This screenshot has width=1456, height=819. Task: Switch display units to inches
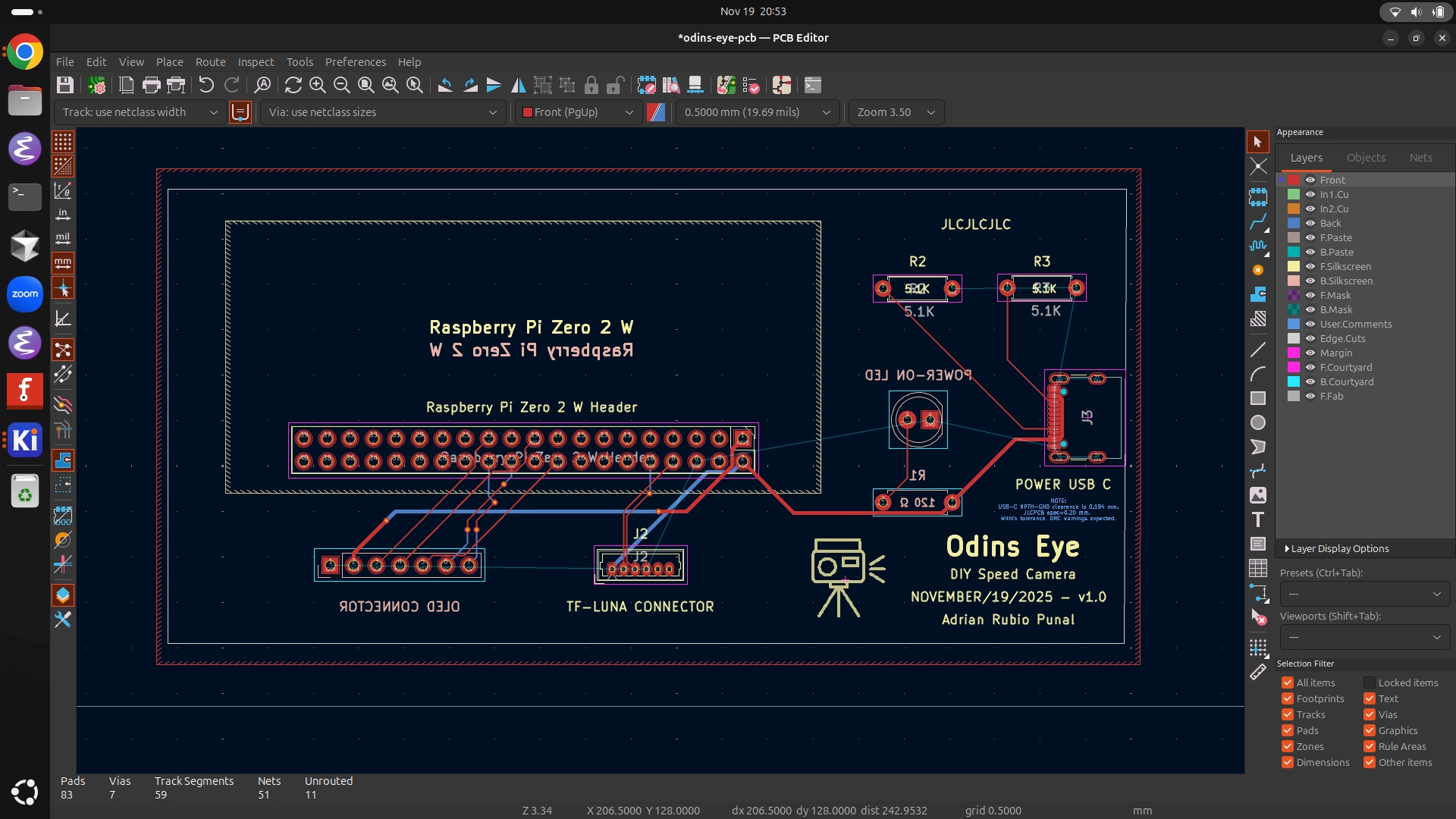(63, 215)
